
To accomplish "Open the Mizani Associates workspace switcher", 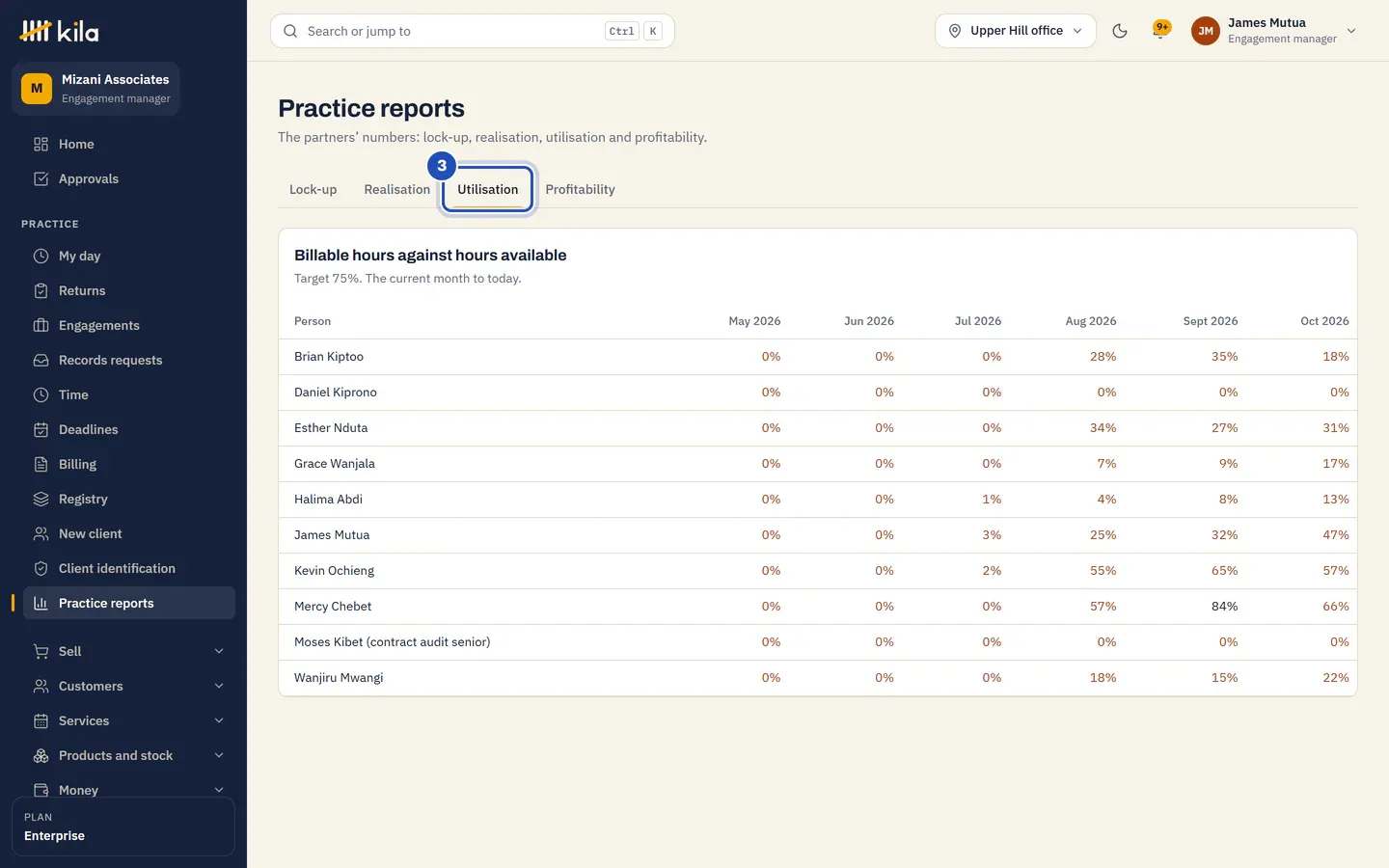I will (95, 89).
